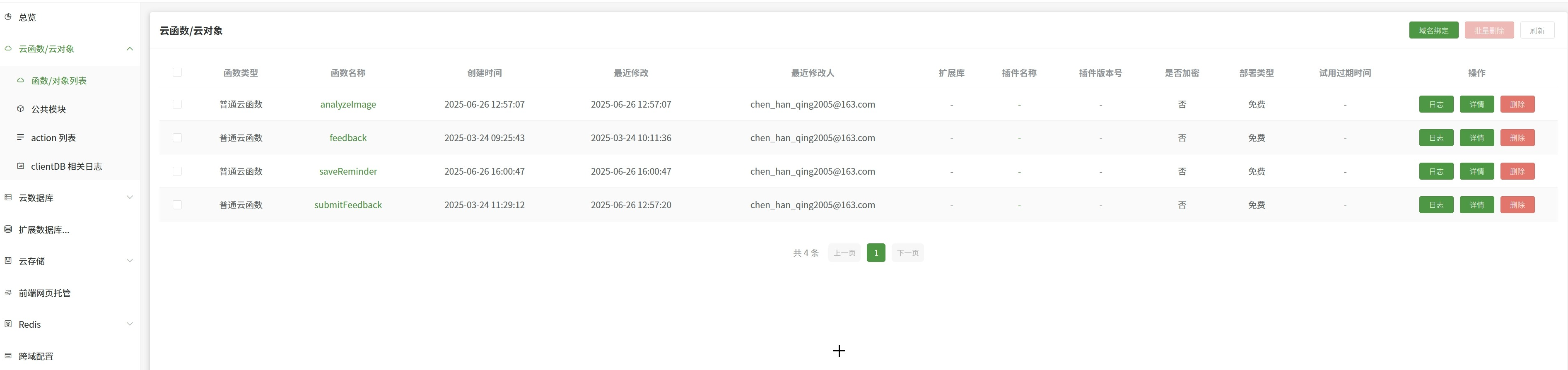The width and height of the screenshot is (1568, 370).
Task: Open the feedback function link
Action: coord(348,137)
